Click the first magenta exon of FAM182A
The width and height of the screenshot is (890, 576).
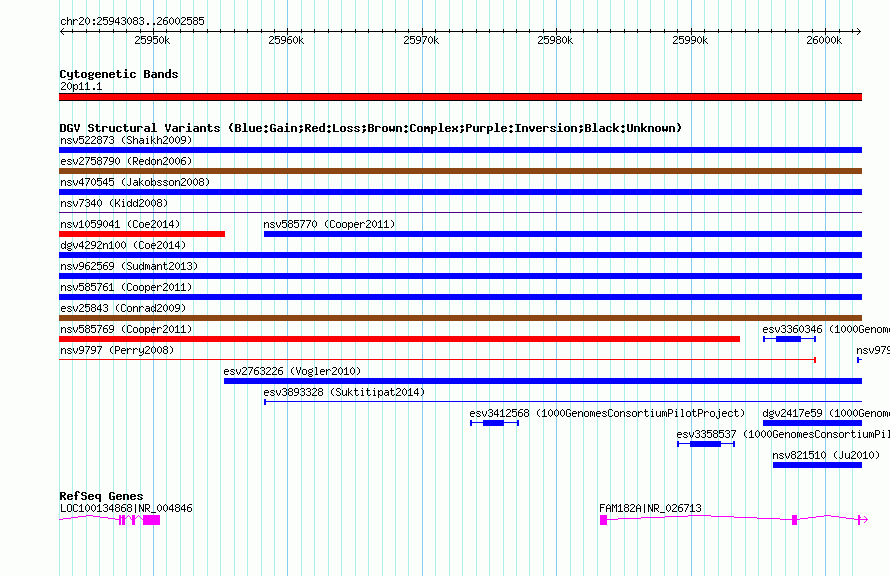click(603, 520)
